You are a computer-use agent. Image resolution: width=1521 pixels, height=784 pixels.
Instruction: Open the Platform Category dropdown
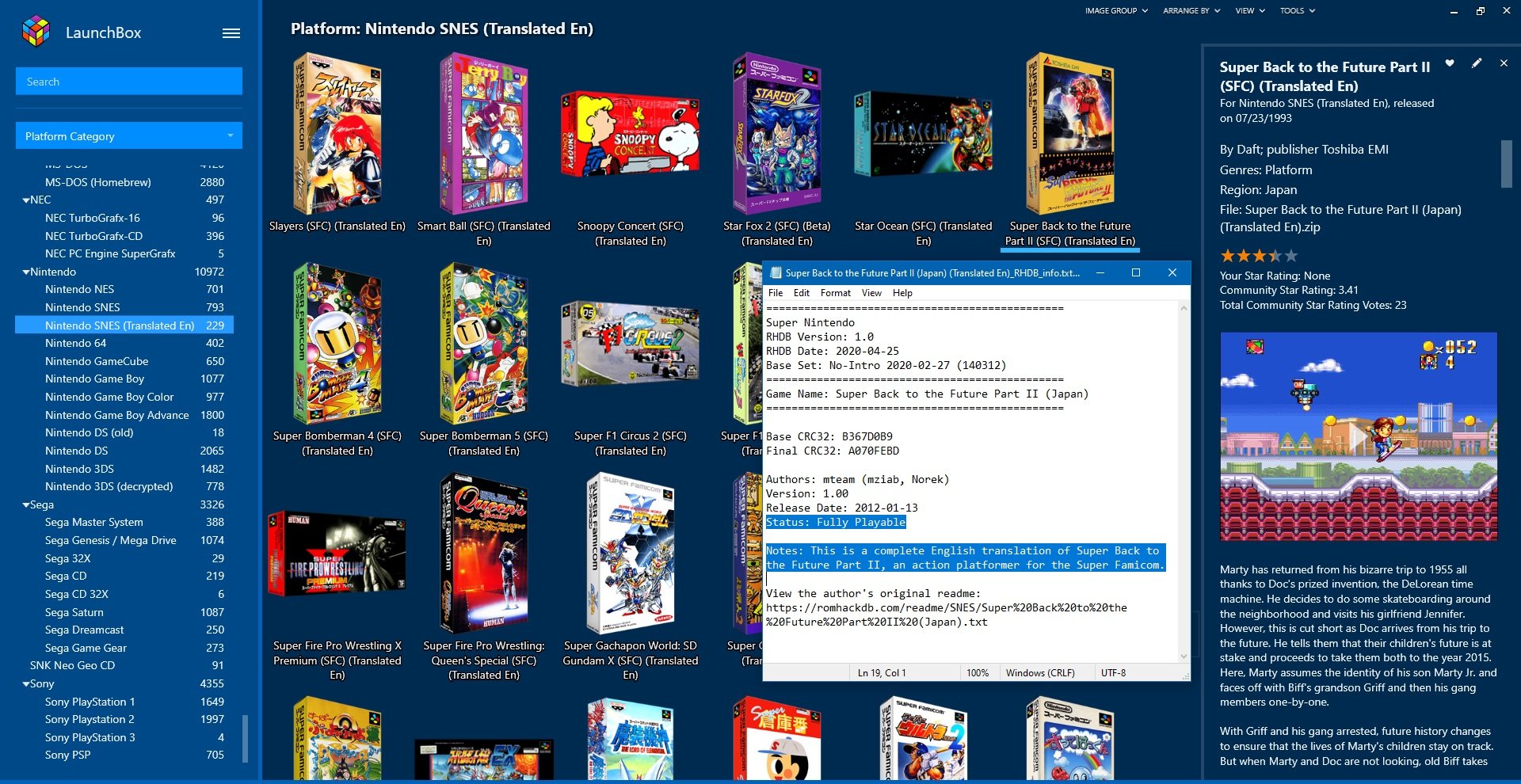[x=129, y=136]
